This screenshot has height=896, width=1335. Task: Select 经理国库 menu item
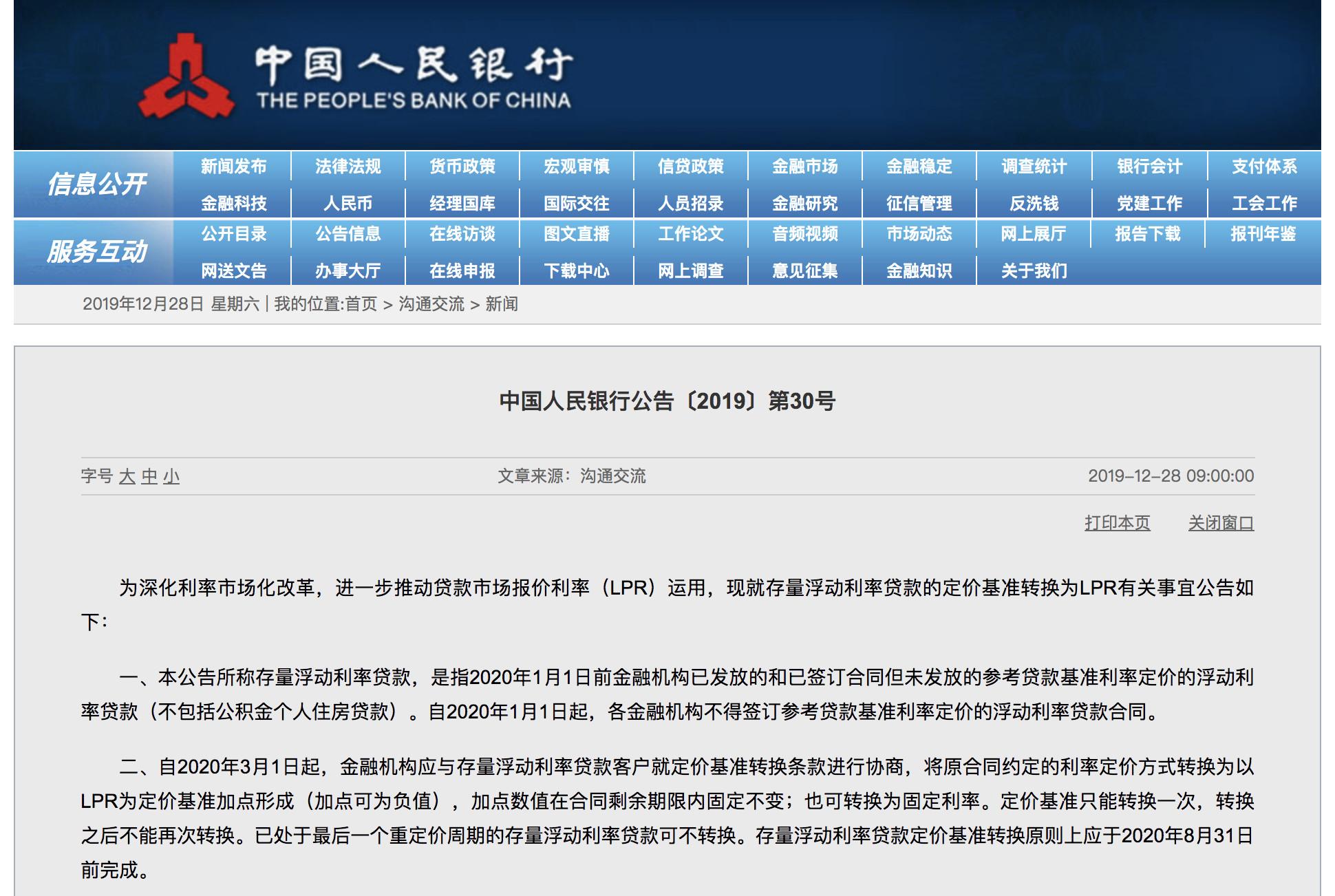pyautogui.click(x=462, y=204)
